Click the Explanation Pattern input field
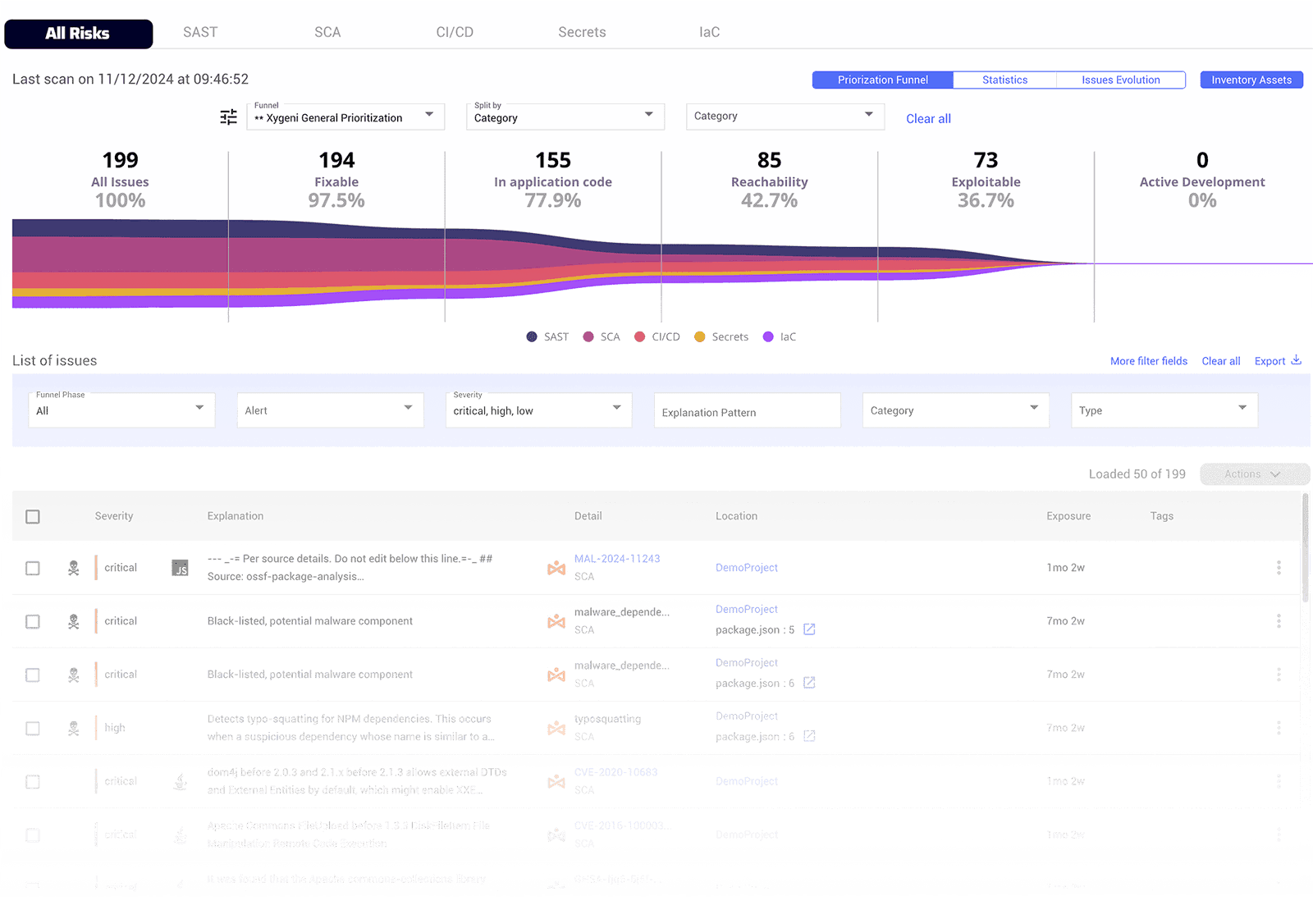 tap(747, 412)
